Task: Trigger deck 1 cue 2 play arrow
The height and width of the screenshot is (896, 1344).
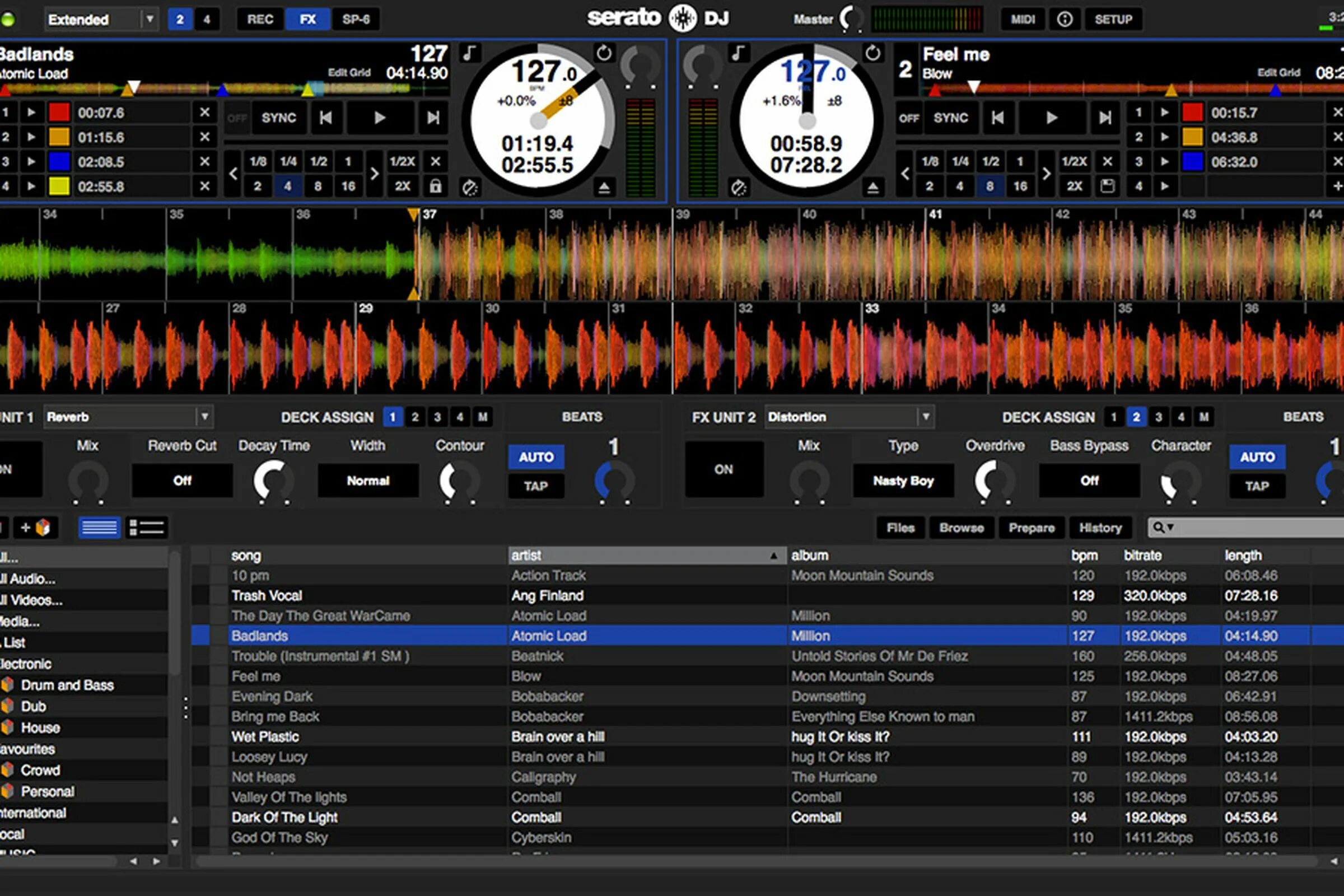Action: 31,137
